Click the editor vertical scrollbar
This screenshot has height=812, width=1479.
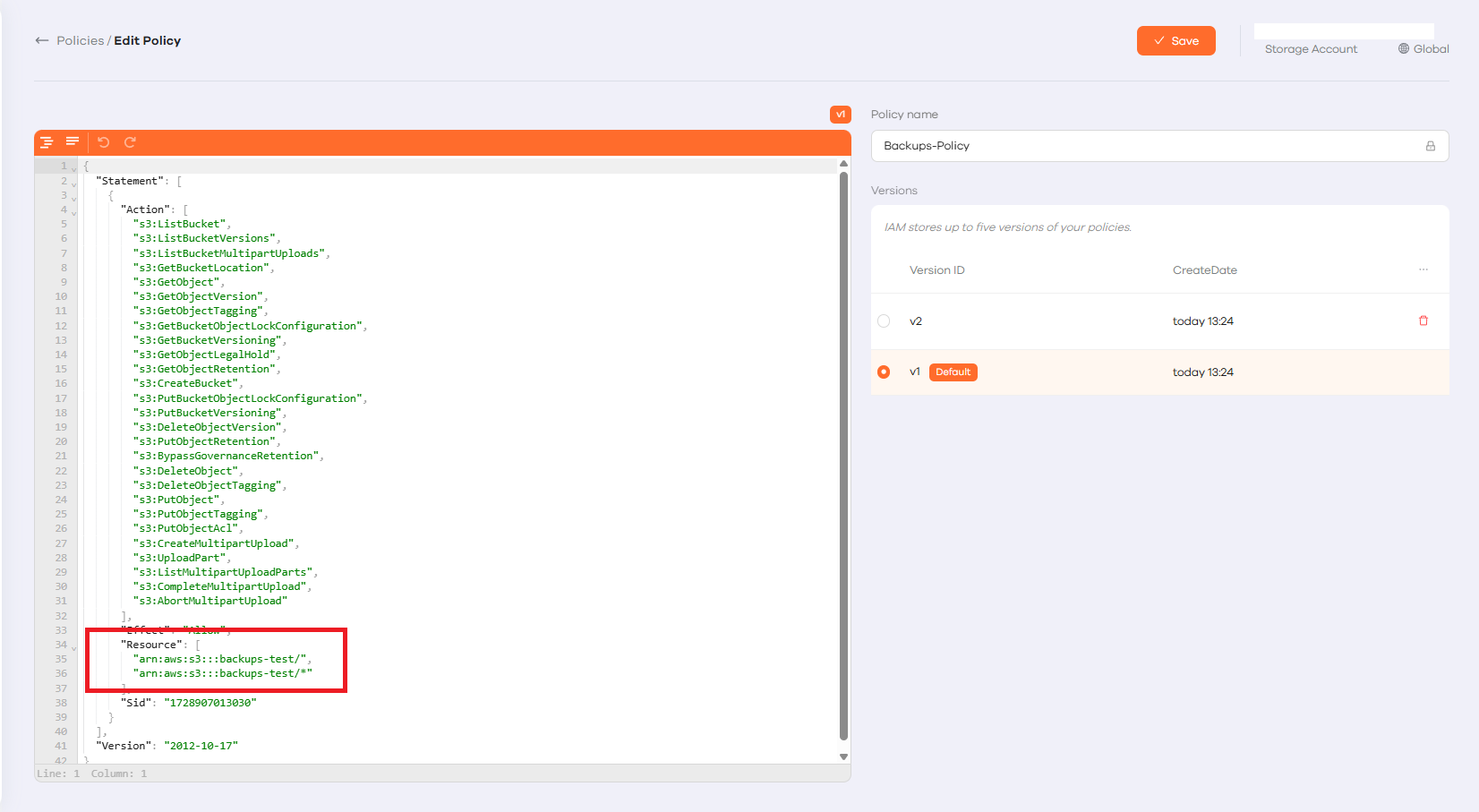[843, 448]
